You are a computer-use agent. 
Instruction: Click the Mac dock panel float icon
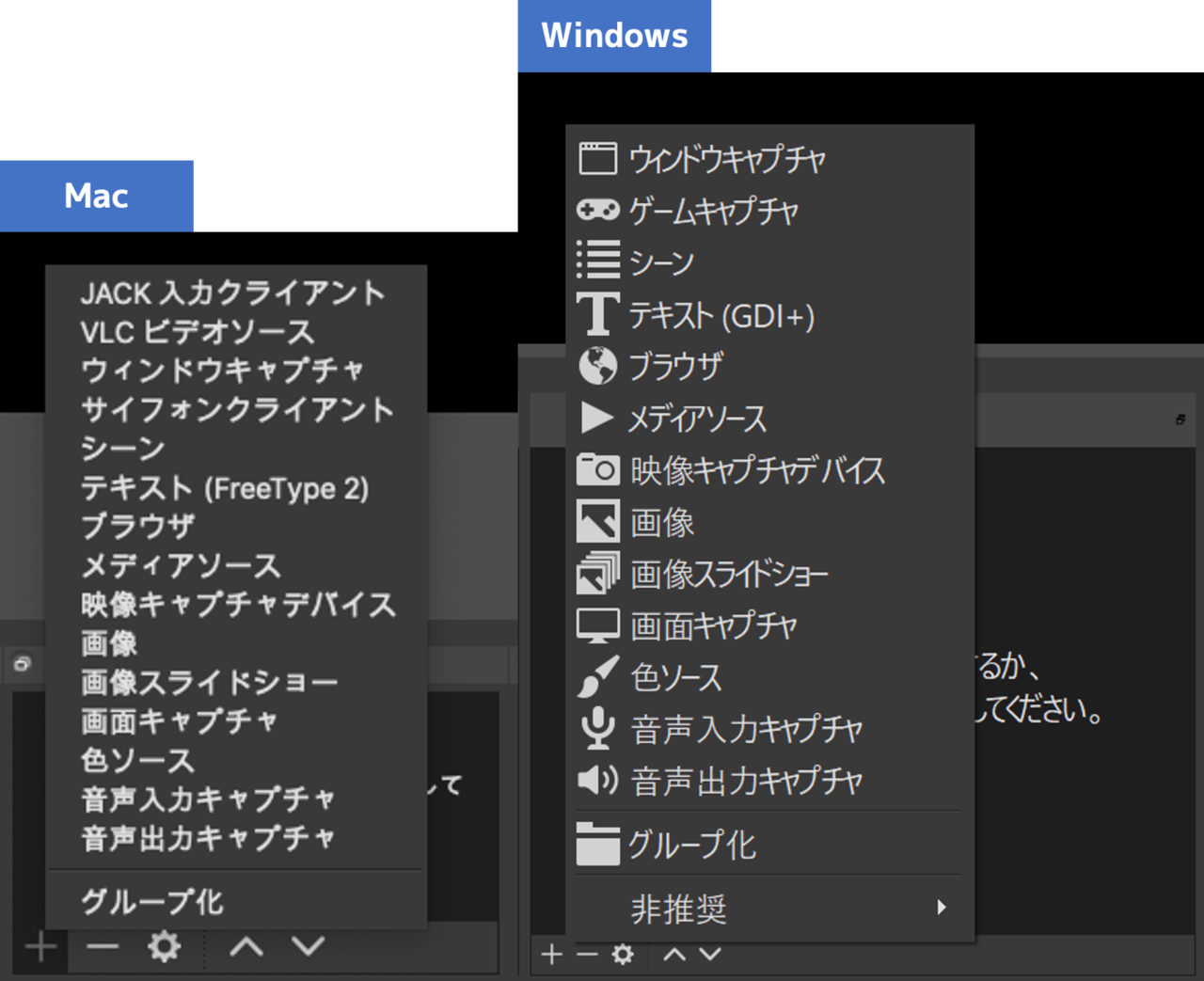click(23, 664)
